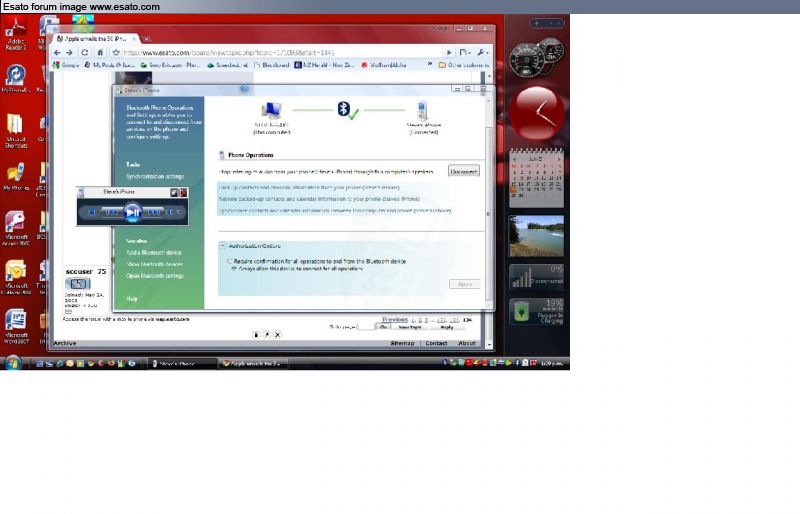Open Chrome wrench settings menu
800x514 pixels.
(x=482, y=53)
